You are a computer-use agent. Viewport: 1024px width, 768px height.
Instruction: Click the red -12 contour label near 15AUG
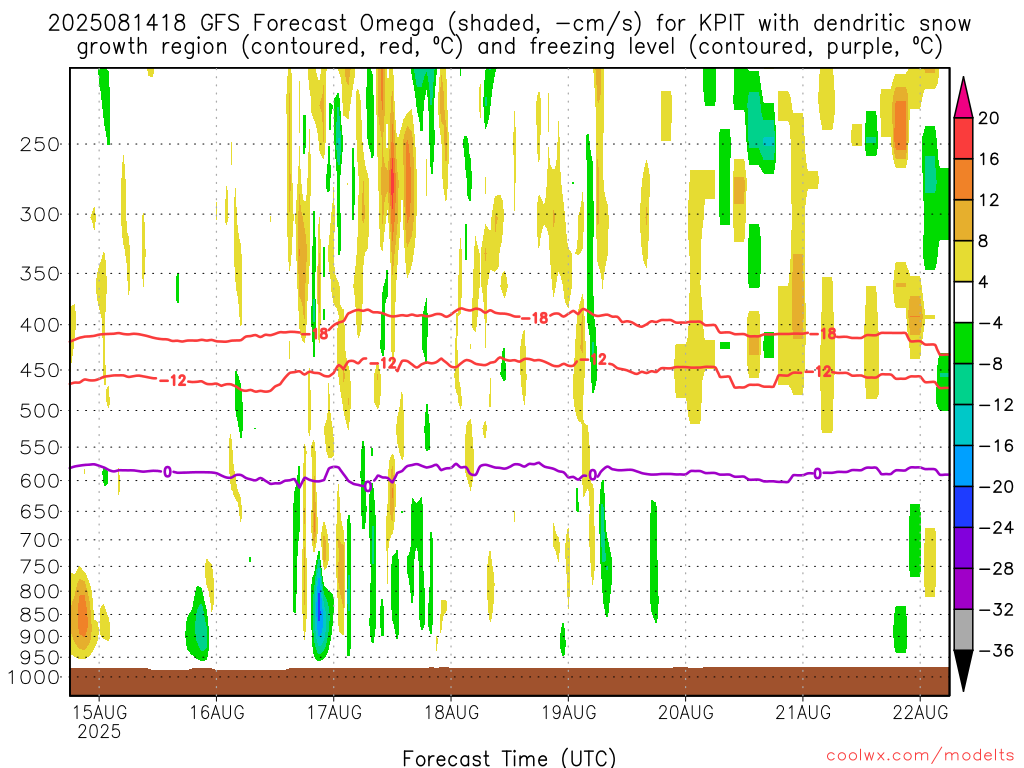click(173, 380)
